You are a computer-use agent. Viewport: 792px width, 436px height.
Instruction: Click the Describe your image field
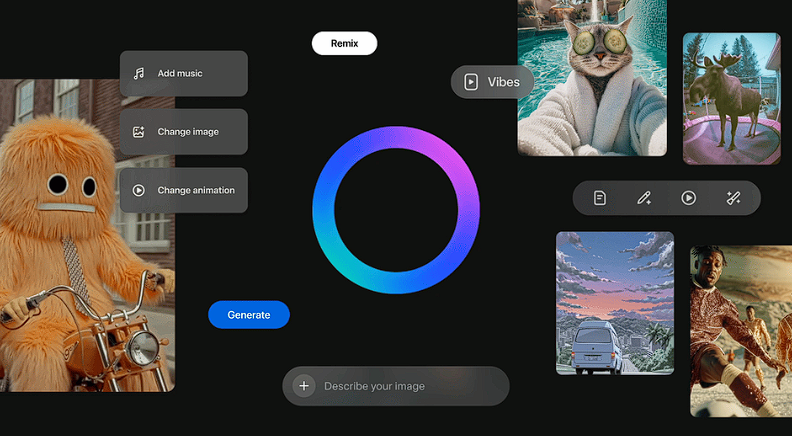[410, 386]
